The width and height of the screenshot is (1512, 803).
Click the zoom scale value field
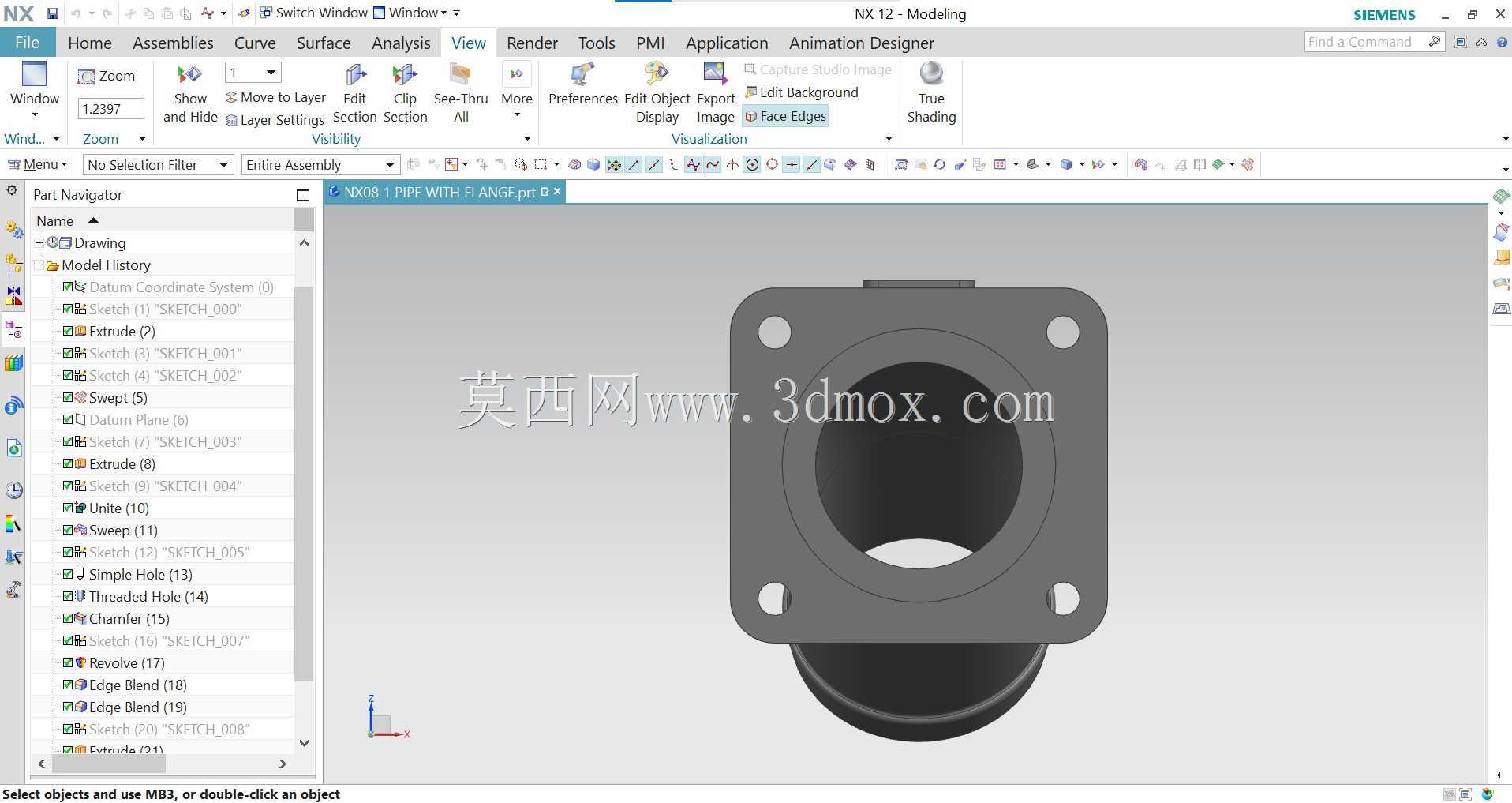110,108
